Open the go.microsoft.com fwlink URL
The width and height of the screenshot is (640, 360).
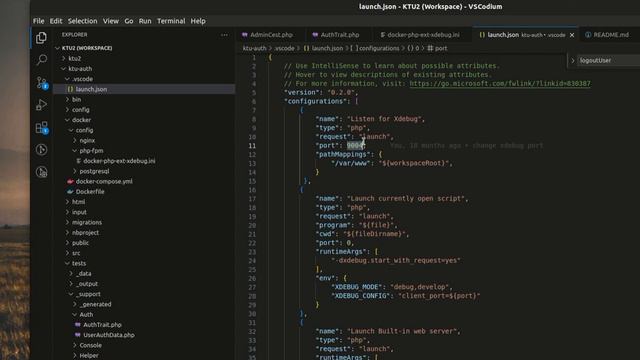[500, 84]
